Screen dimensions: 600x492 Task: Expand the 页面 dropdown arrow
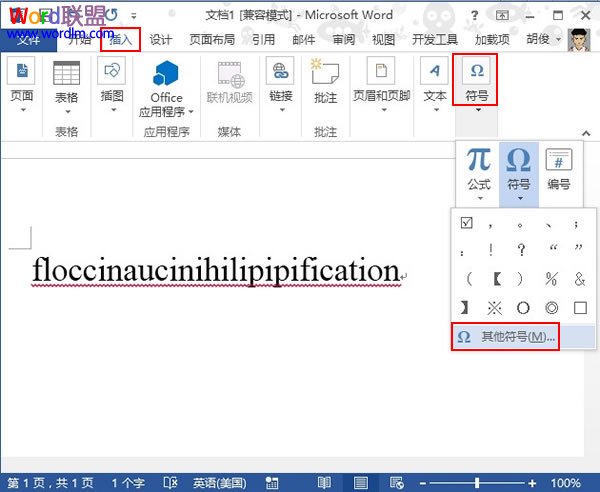pos(23,110)
